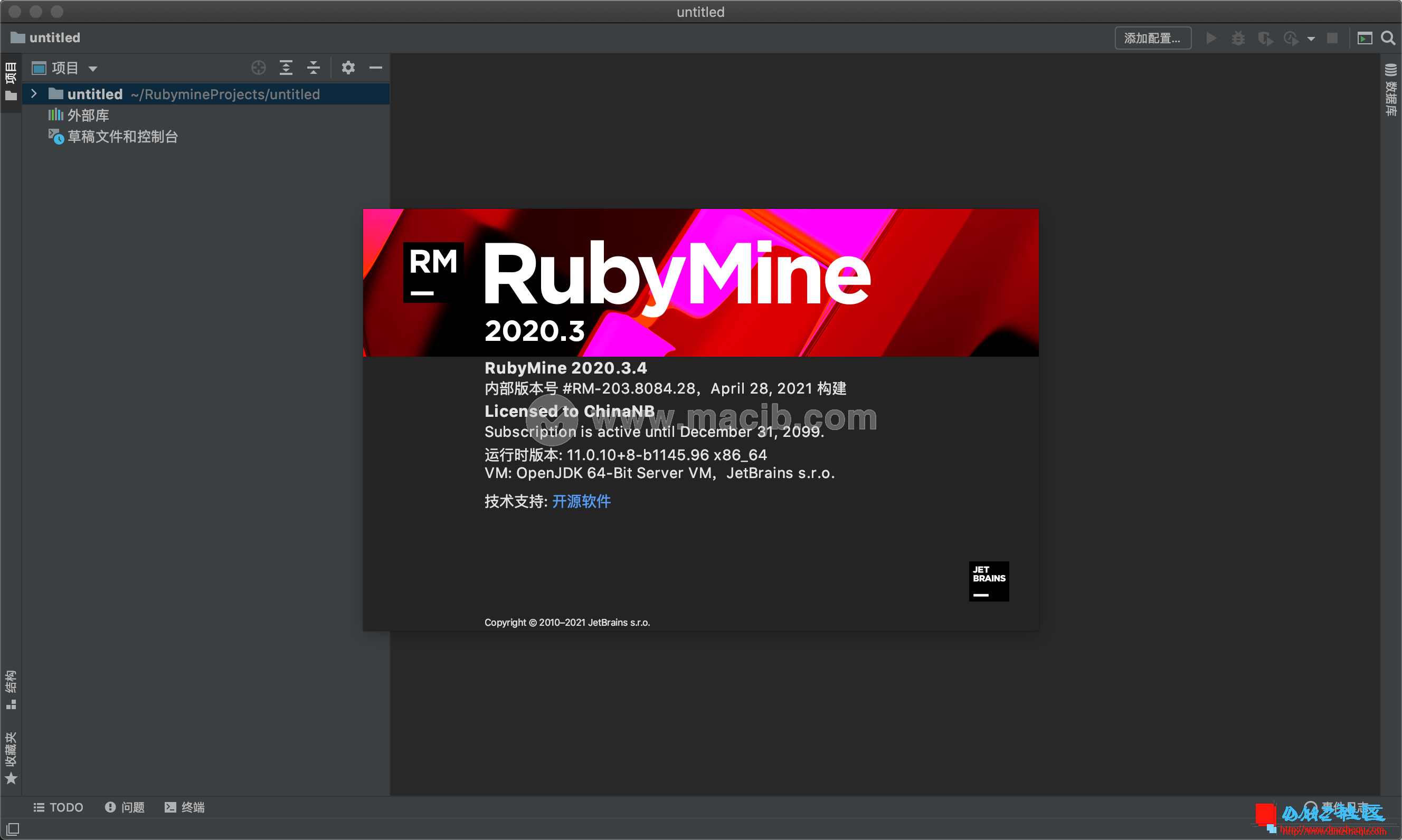Click the tool windows toggle icon in the status bar
The image size is (1402, 840).
(13, 829)
